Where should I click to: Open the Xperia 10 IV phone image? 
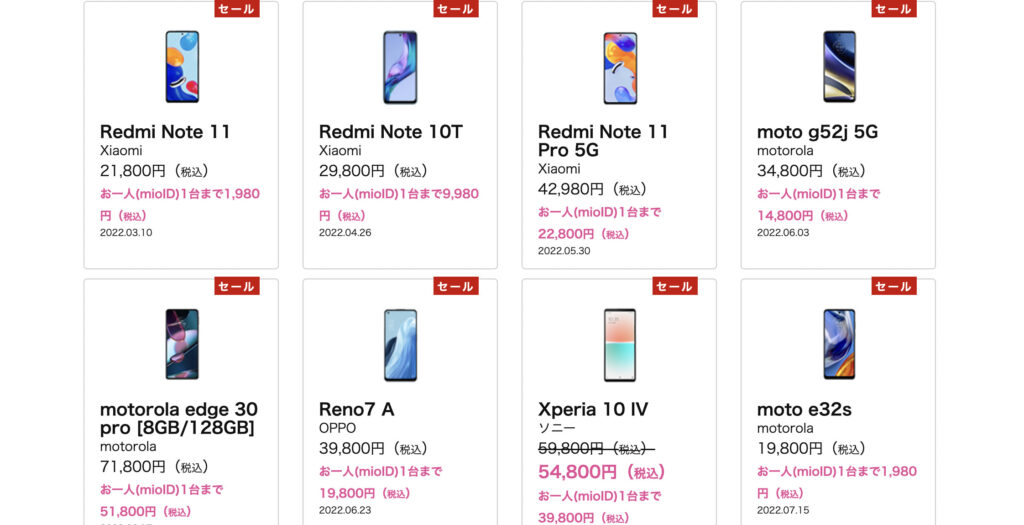pos(620,345)
